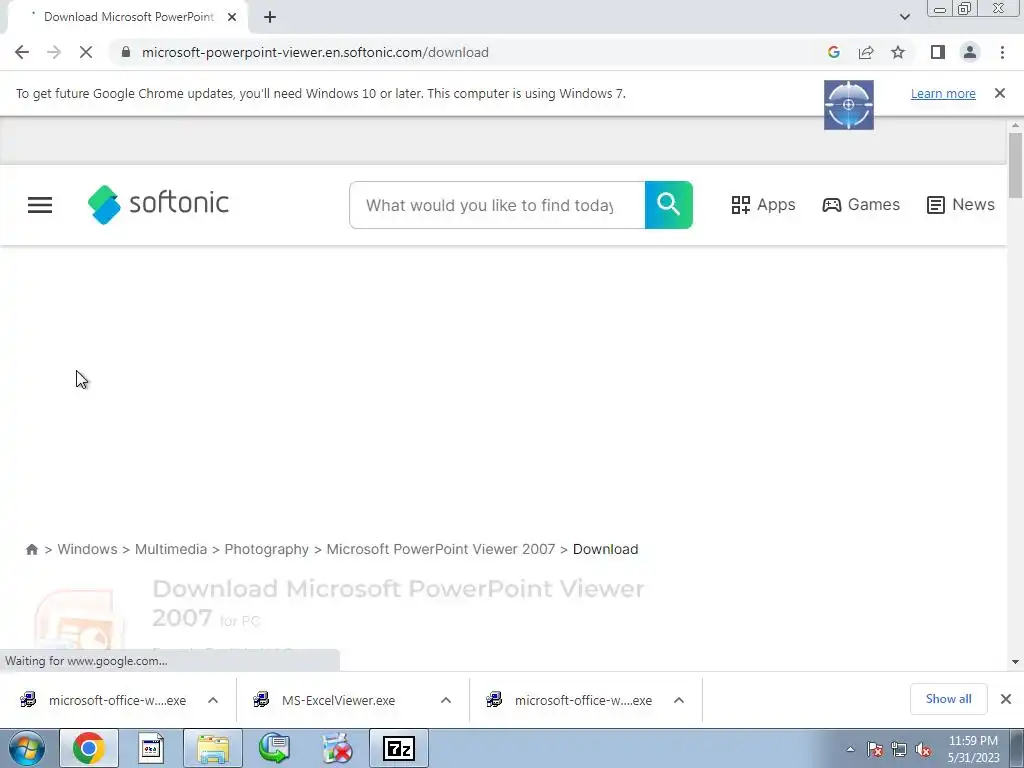Open taskbar app with red X

(337, 748)
